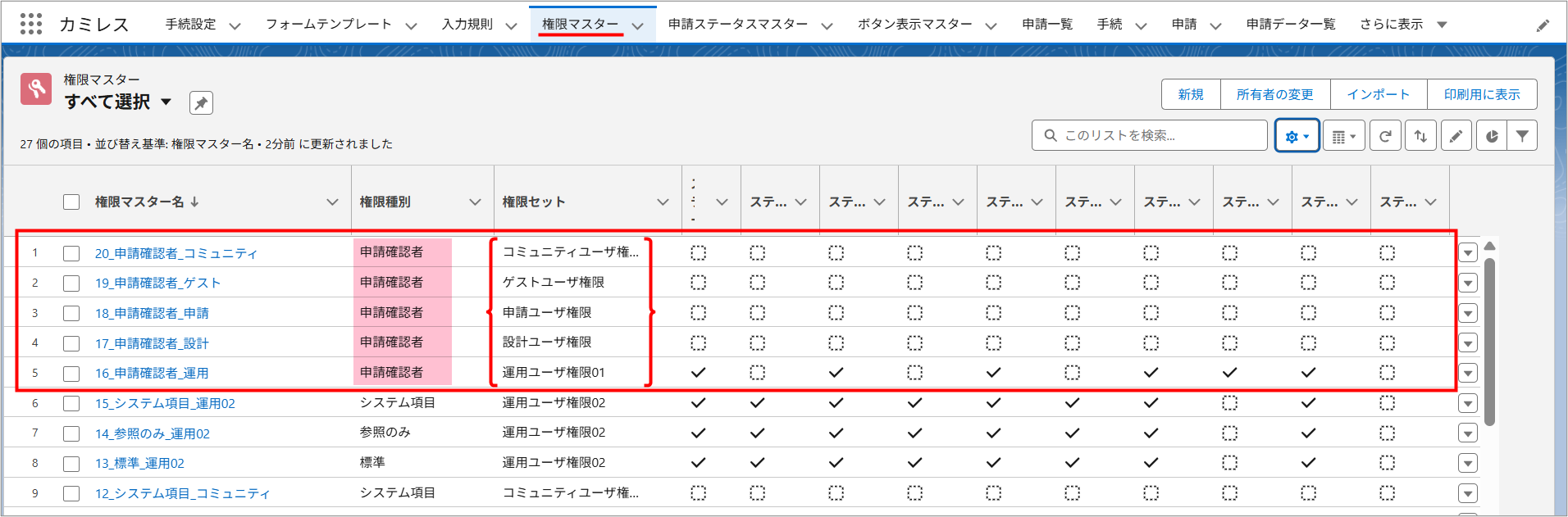The width and height of the screenshot is (1568, 517).
Task: Expand the 申請ステータスマスター tab chevron
Action: (x=827, y=25)
